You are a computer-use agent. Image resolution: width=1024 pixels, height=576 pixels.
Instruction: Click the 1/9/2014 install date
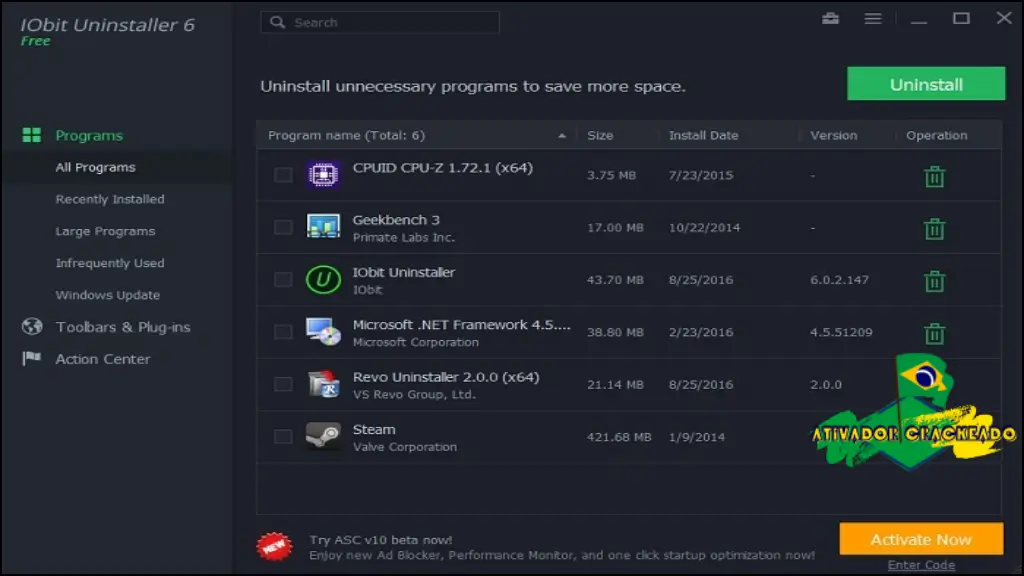pos(697,437)
